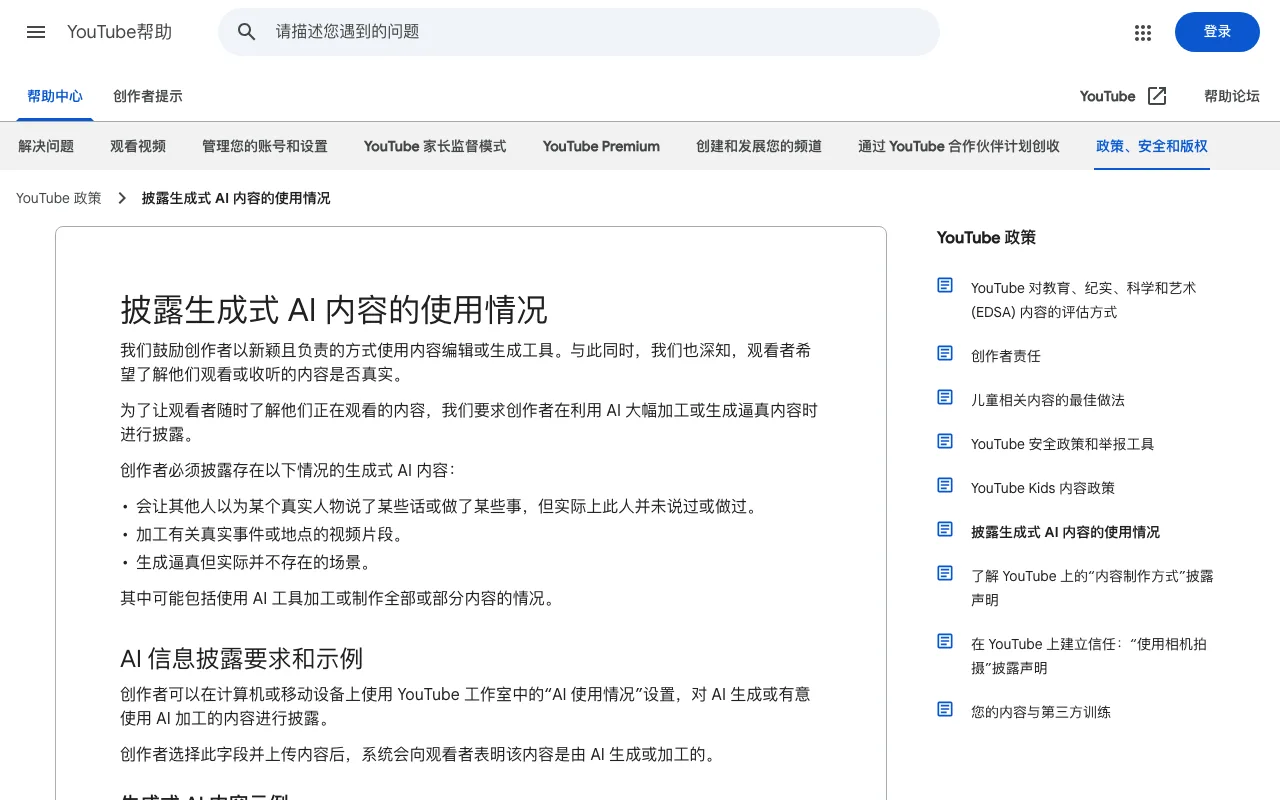Open the hamburger main menu
The width and height of the screenshot is (1280, 800).
click(36, 32)
